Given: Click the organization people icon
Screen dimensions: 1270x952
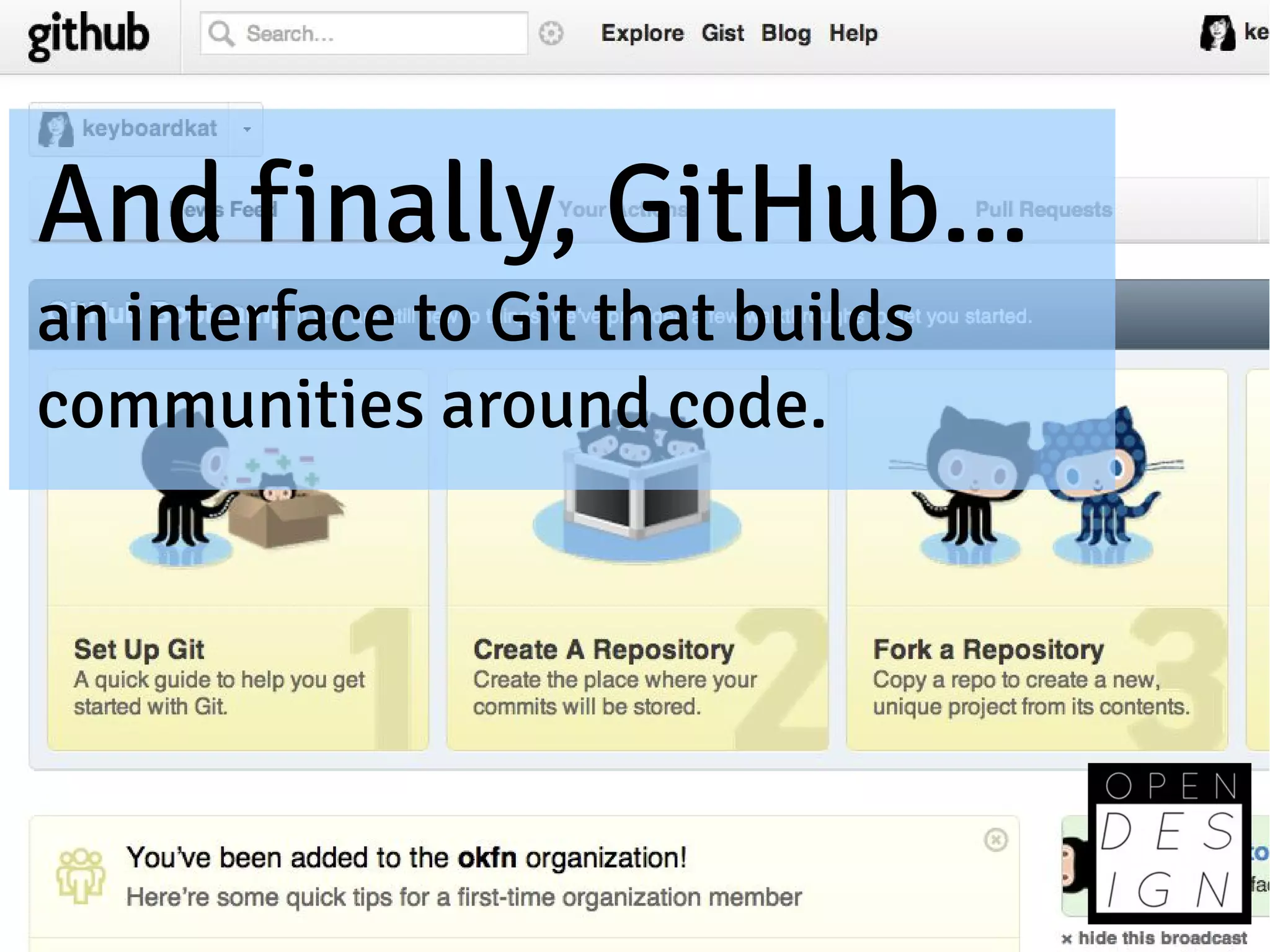Looking at the screenshot, I should pos(80,876).
